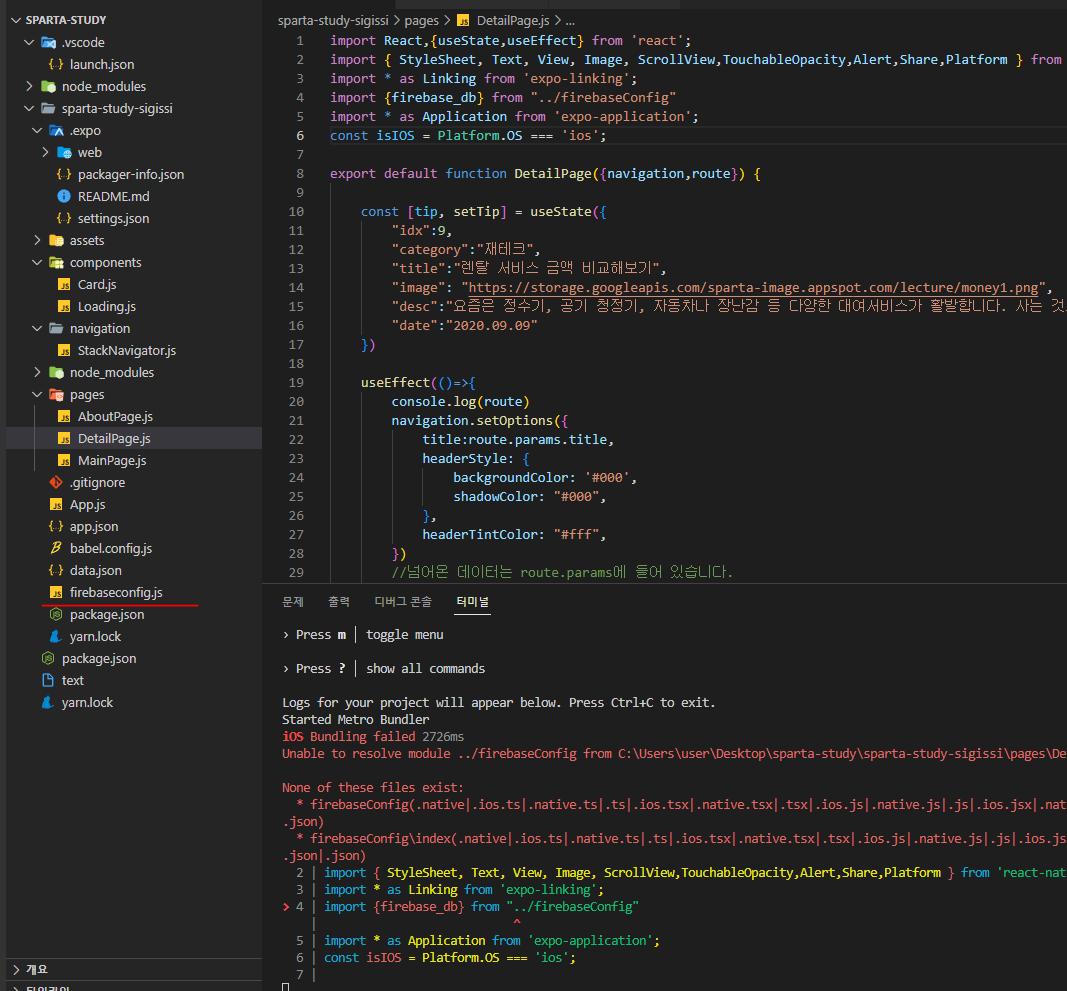Screen dimensions: 1067x991
Task: Click the babel.config.js Babel icon
Action: (x=56, y=549)
